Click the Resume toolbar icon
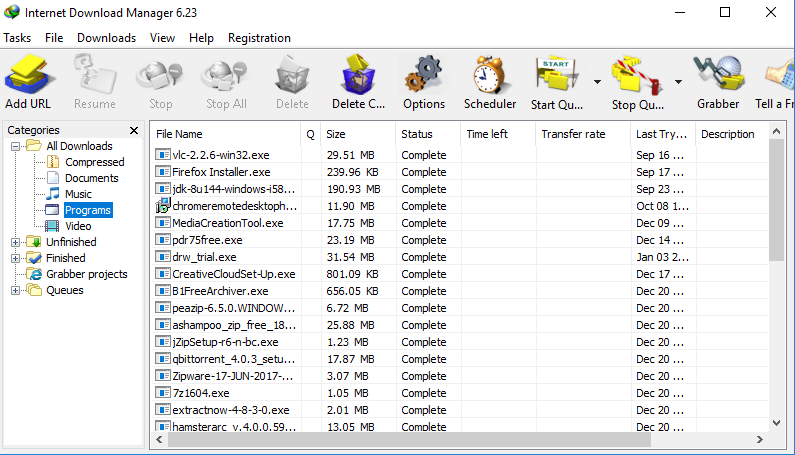Viewport: 795px width, 455px height. [95, 75]
